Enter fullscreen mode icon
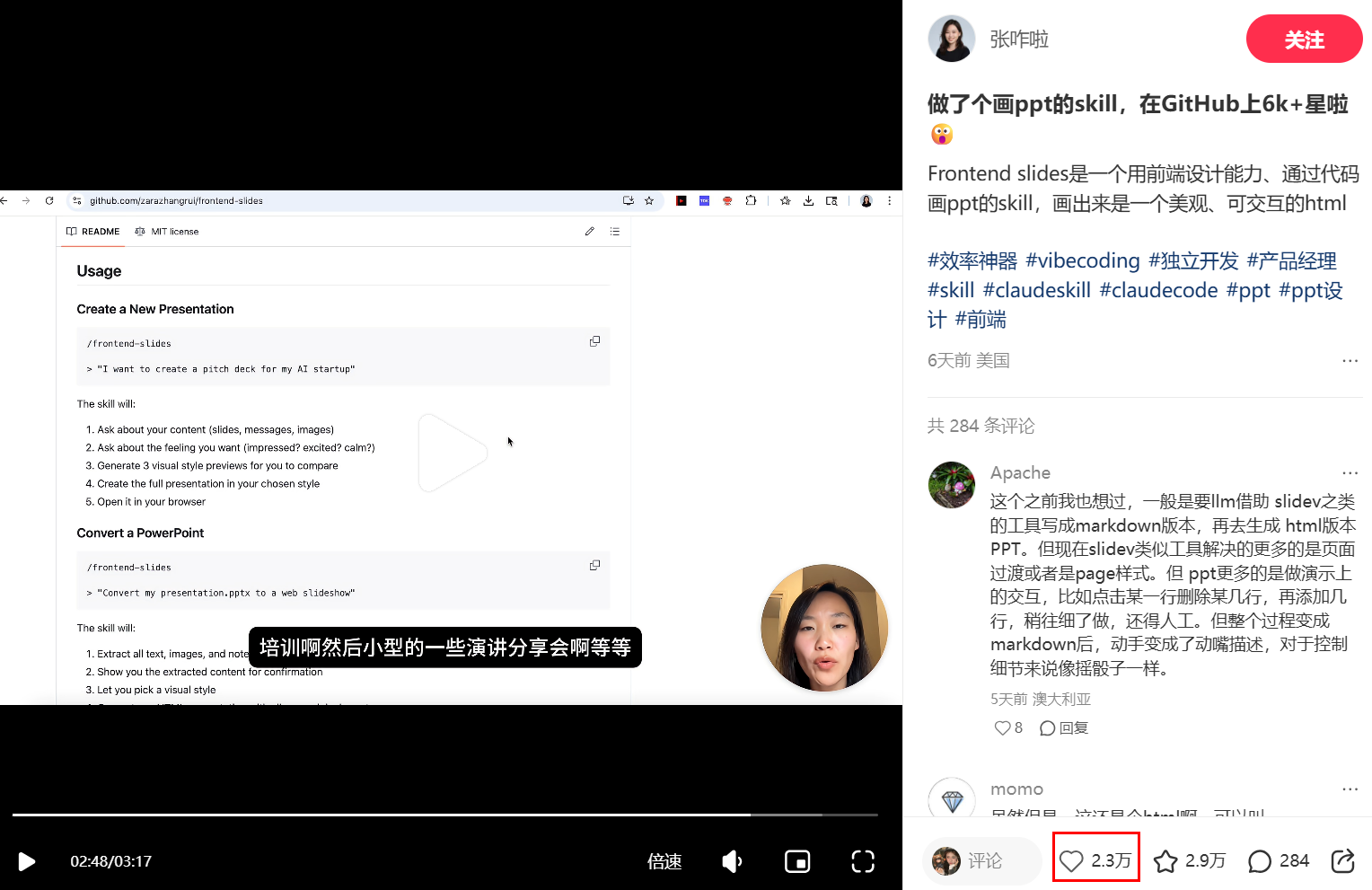The width and height of the screenshot is (1372, 890). pos(863,862)
